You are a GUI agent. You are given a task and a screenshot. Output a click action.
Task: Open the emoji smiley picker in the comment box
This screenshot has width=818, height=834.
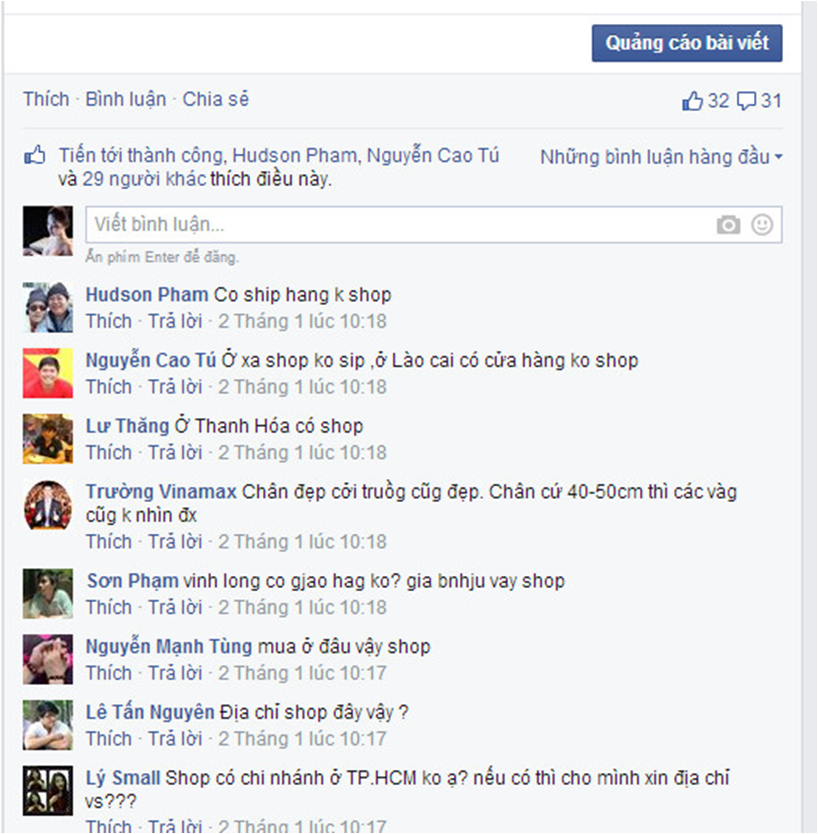point(762,224)
